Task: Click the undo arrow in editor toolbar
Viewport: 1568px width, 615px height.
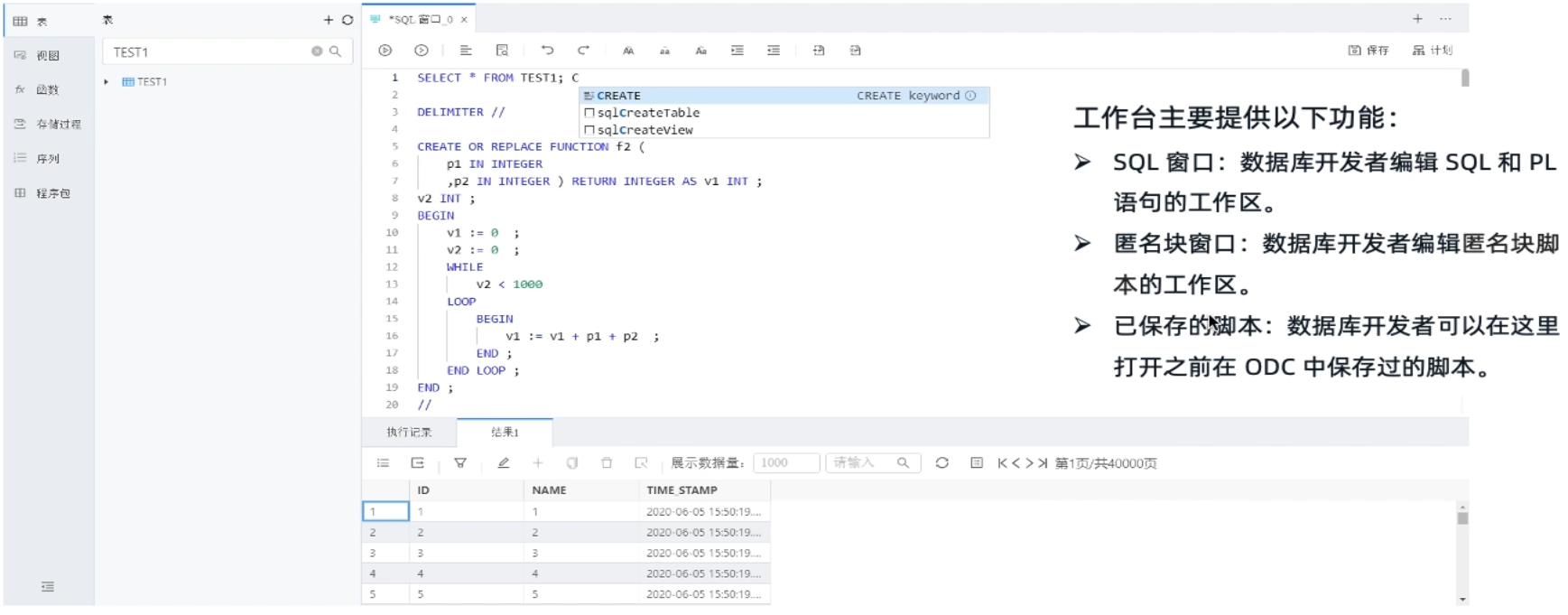Action: 547,51
